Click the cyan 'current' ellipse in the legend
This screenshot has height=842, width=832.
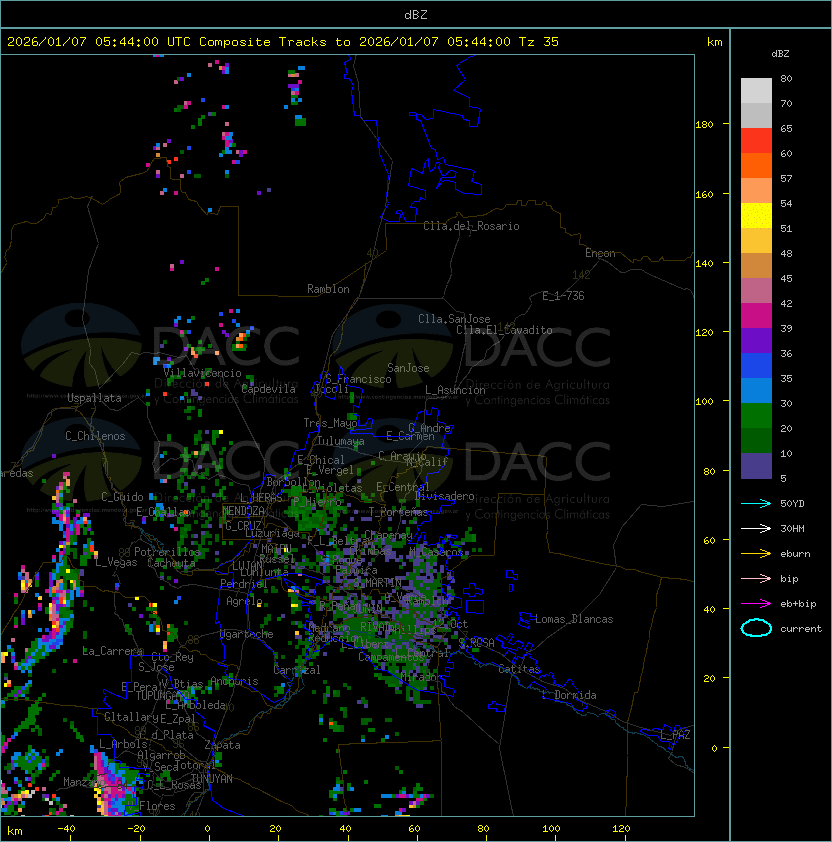pyautogui.click(x=756, y=628)
